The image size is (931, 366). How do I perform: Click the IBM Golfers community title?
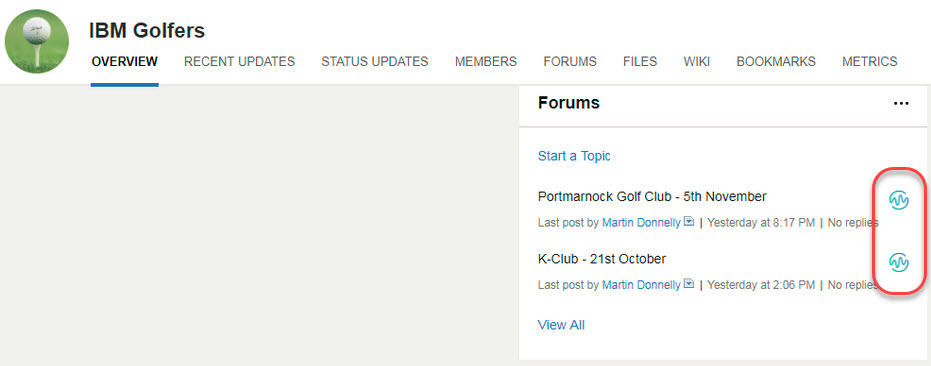point(147,30)
